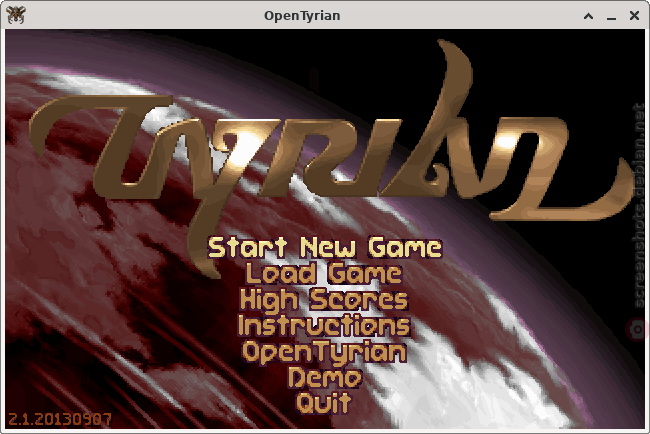Choose the OpenTyrian menu entry
This screenshot has width=650, height=434.
[x=324, y=352]
